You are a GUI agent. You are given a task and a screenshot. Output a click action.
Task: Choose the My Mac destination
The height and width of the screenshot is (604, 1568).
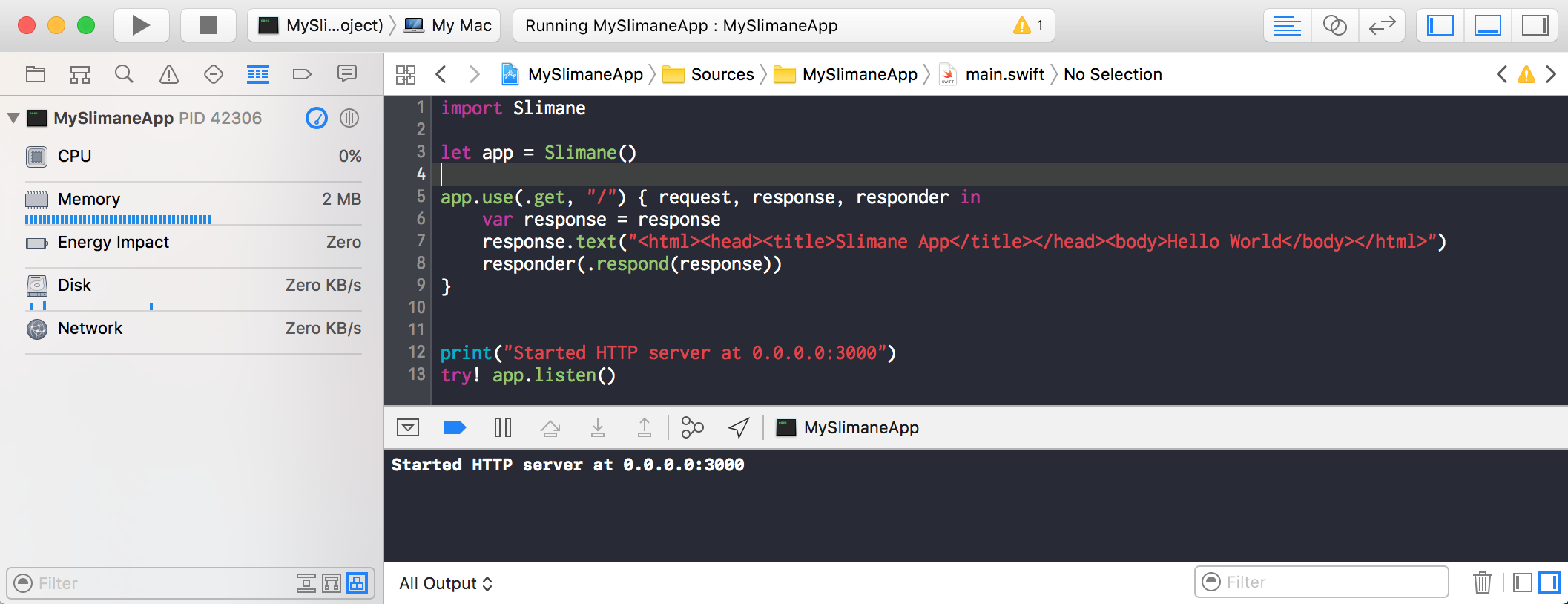coord(448,25)
